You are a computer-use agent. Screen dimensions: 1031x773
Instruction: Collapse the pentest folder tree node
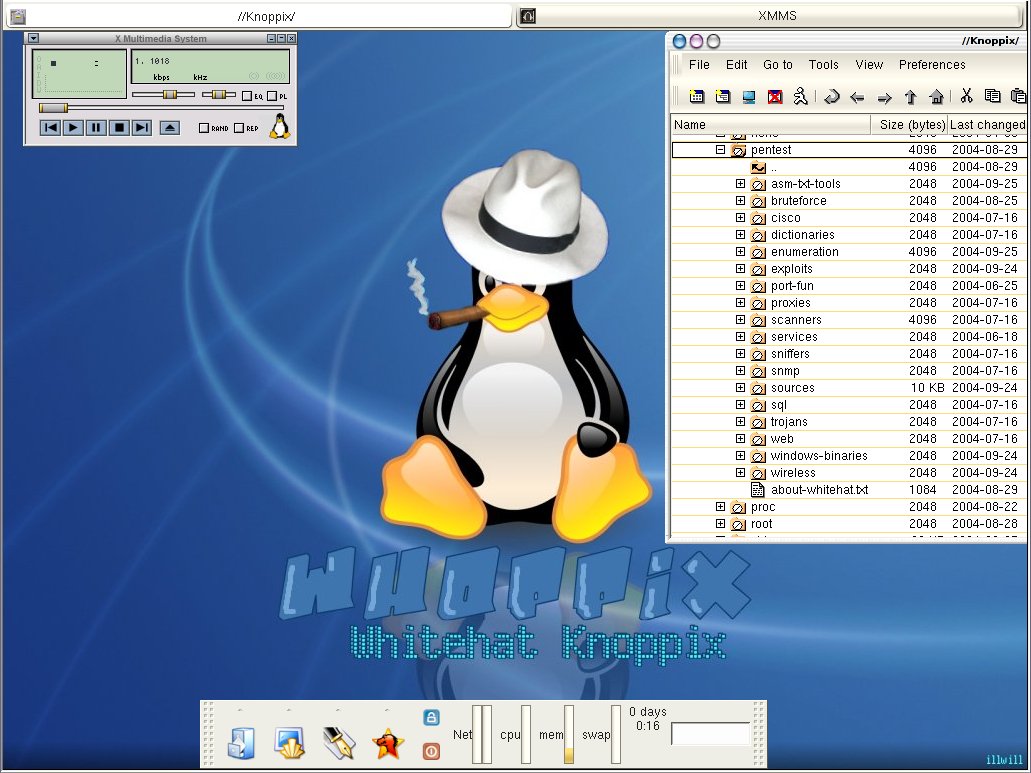[x=720, y=150]
